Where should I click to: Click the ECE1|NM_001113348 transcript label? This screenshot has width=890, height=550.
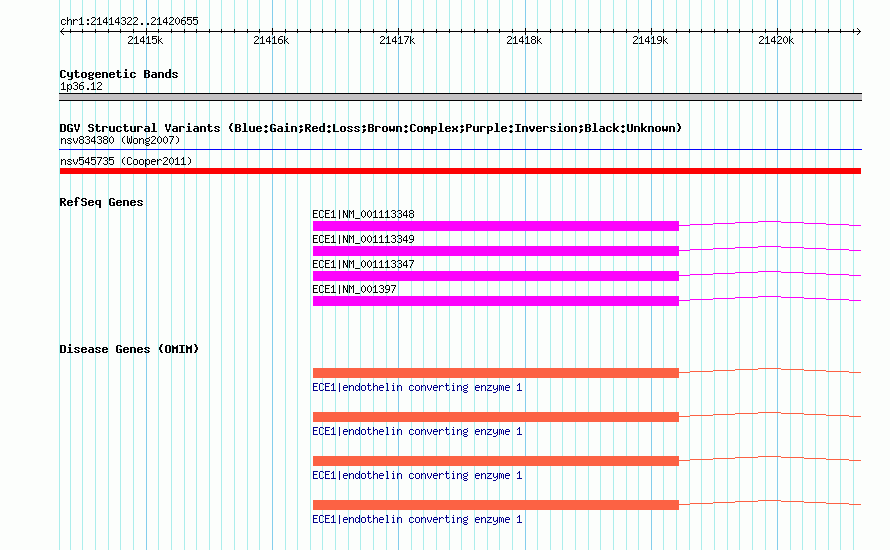click(x=363, y=214)
